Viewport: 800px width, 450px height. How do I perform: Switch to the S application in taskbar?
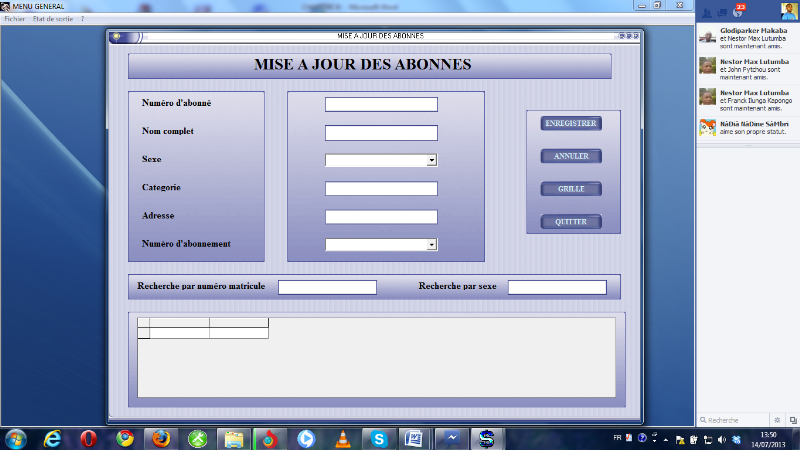click(x=487, y=439)
